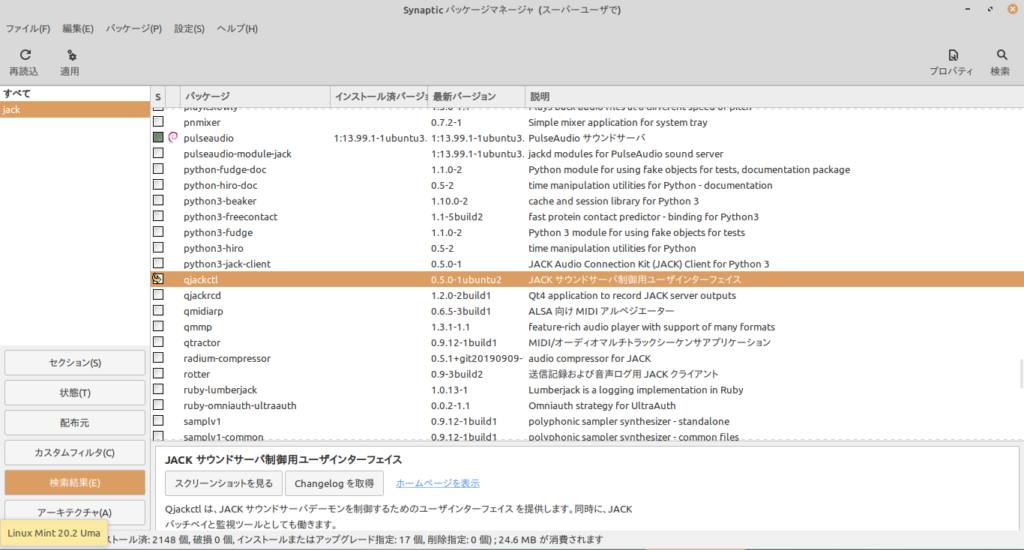The width and height of the screenshot is (1024, 550).
Task: Open the ファイル(F) menu
Action: 28,29
